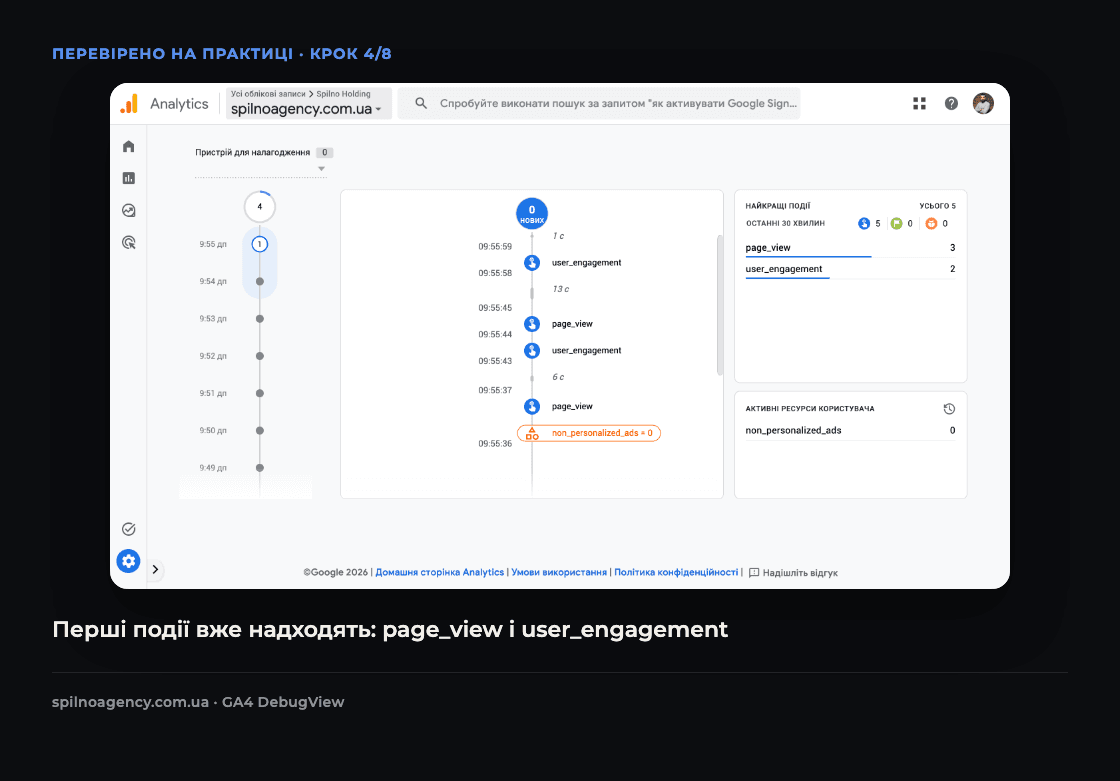
Task: Open the user account avatar
Action: 984,104
